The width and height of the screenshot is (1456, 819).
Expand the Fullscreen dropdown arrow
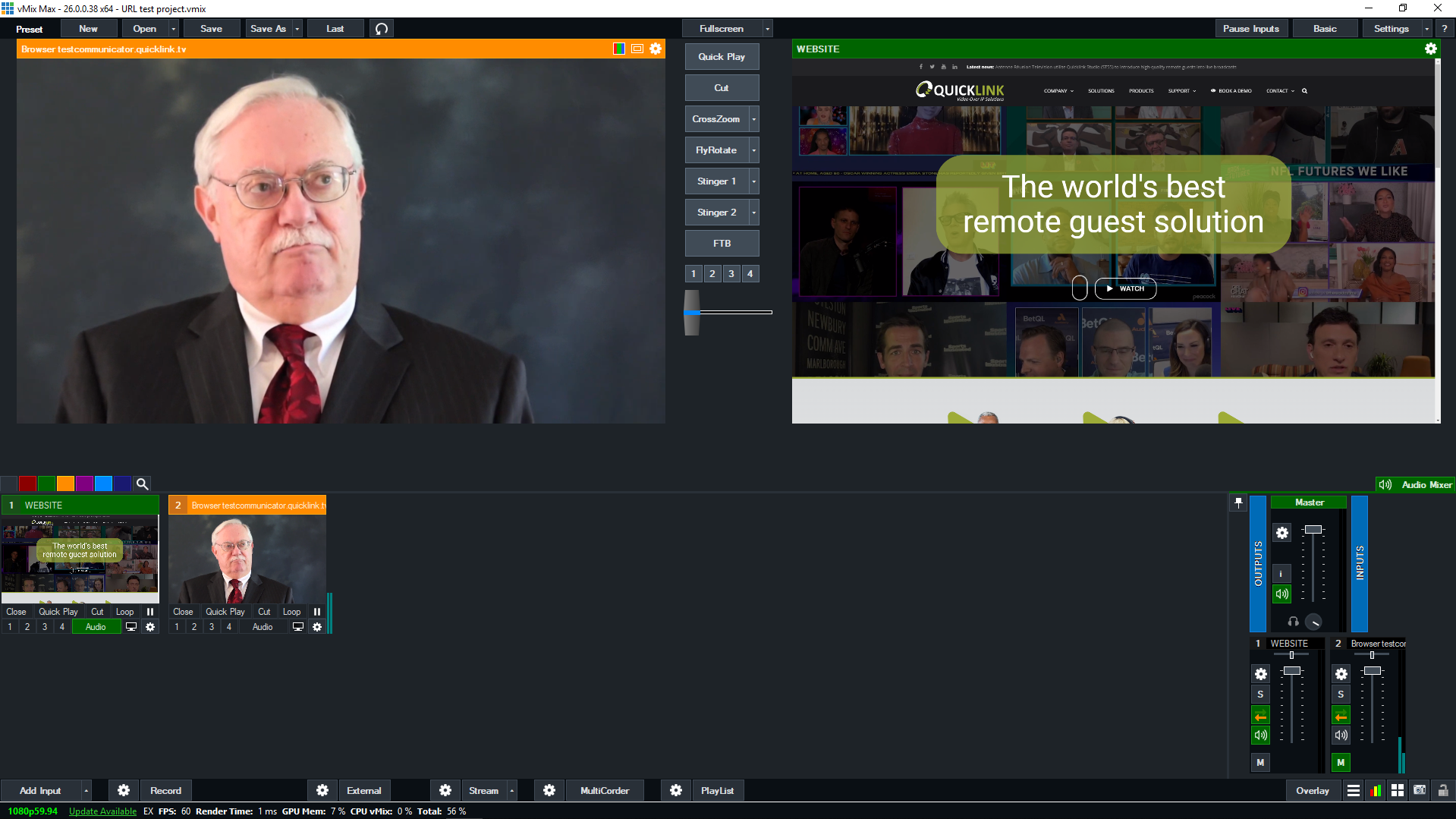(768, 29)
